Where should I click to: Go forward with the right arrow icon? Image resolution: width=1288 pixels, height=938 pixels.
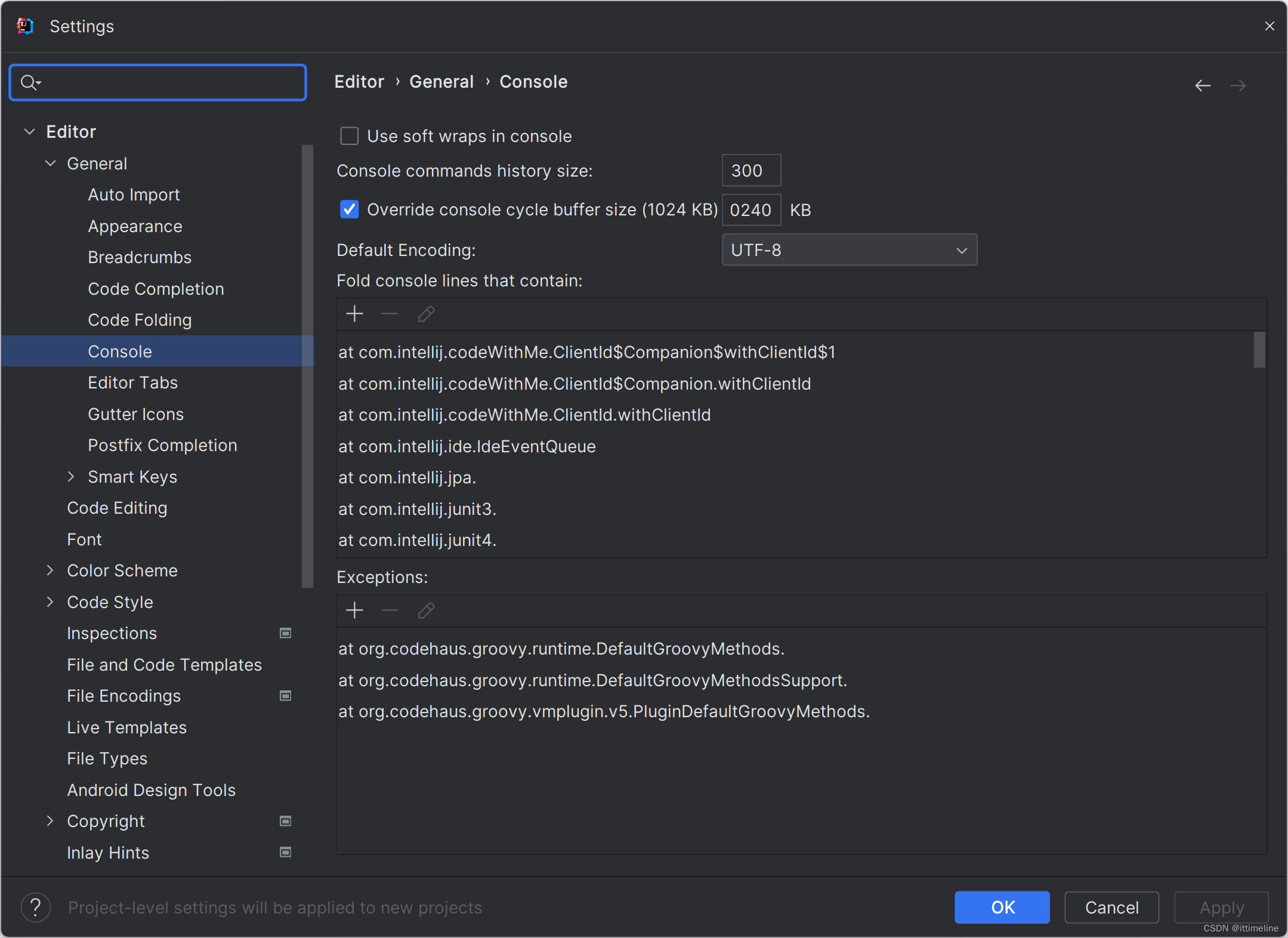(x=1238, y=86)
